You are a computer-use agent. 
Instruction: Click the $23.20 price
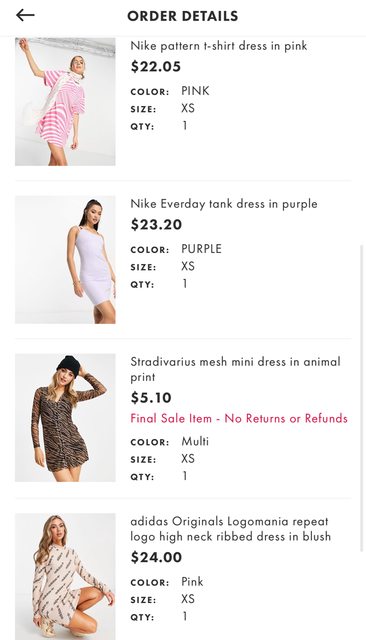point(156,224)
